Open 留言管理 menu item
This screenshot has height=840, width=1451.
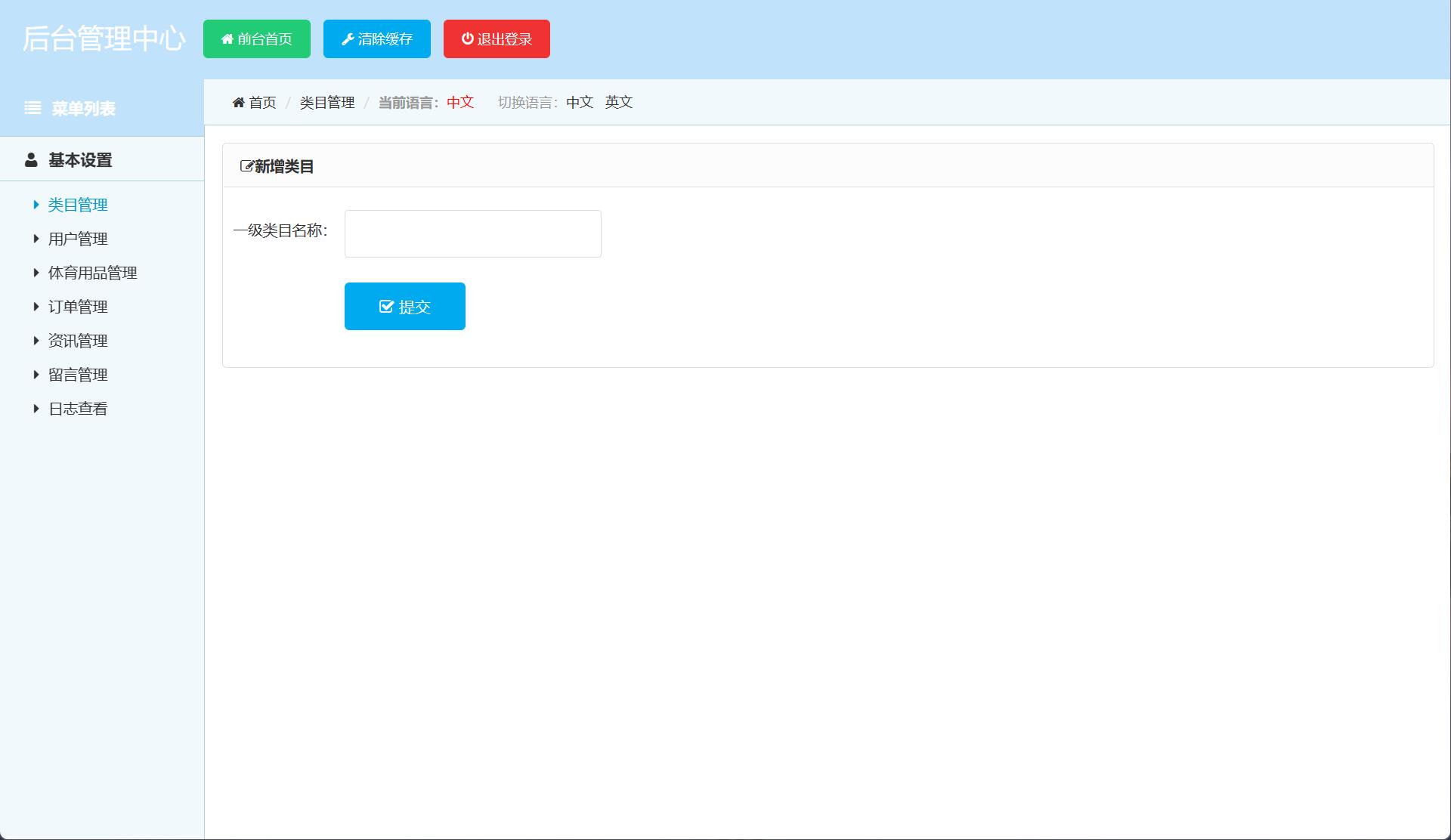(78, 375)
